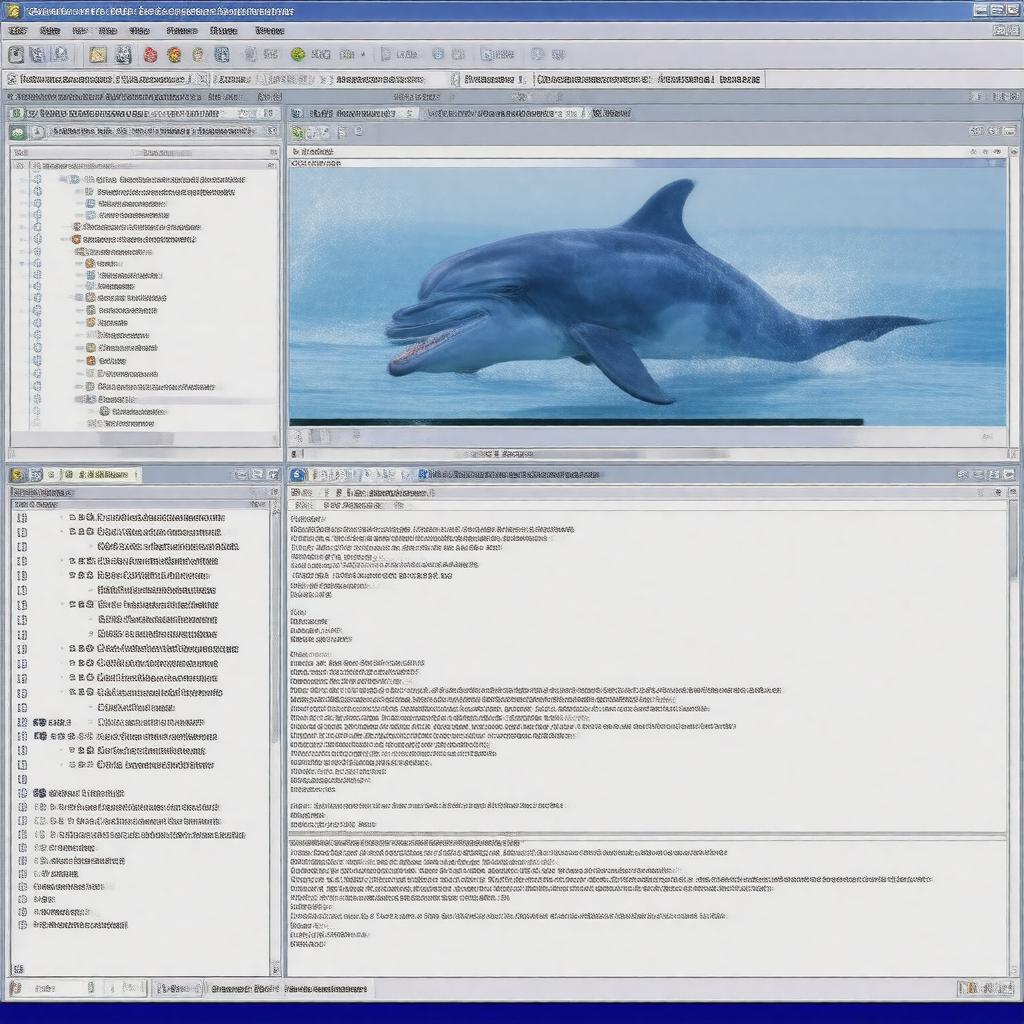Click the yellow icon on the lower-left panel header

tap(18, 475)
